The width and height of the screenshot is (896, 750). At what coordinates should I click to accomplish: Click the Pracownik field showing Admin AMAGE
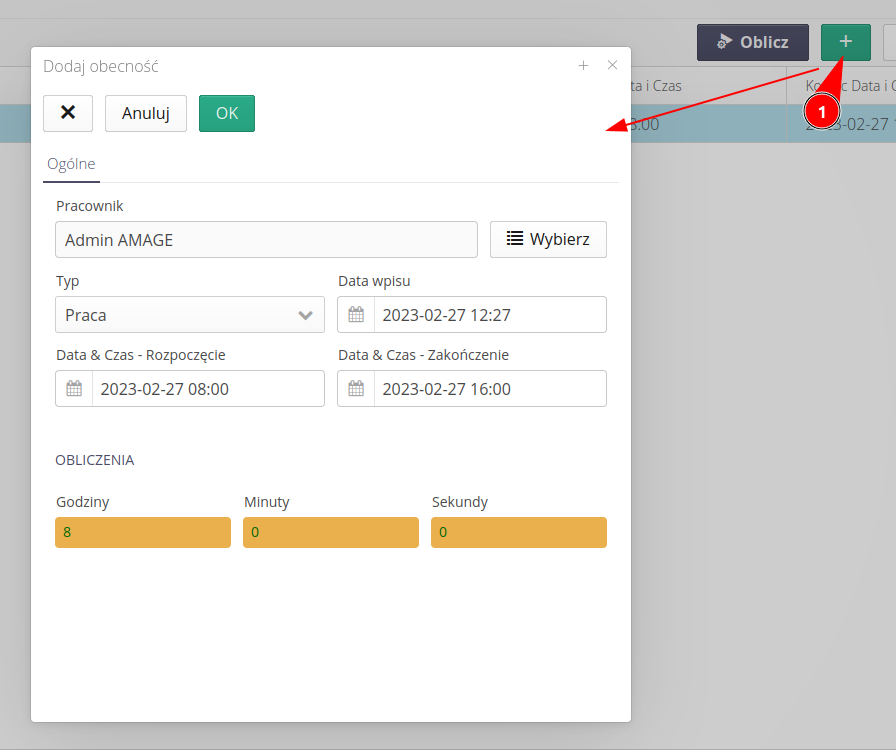pos(266,240)
